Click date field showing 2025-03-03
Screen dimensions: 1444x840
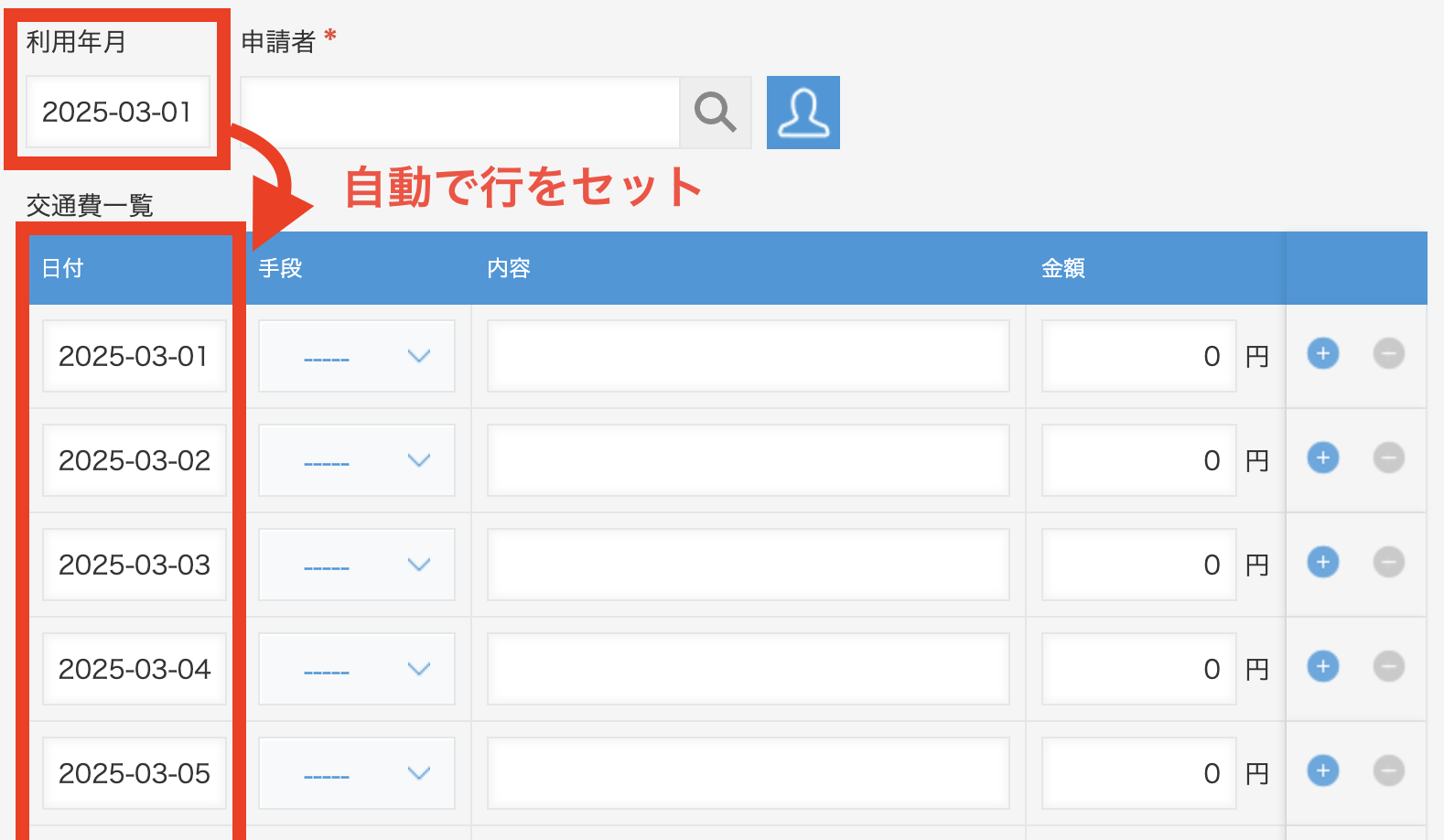pos(135,565)
